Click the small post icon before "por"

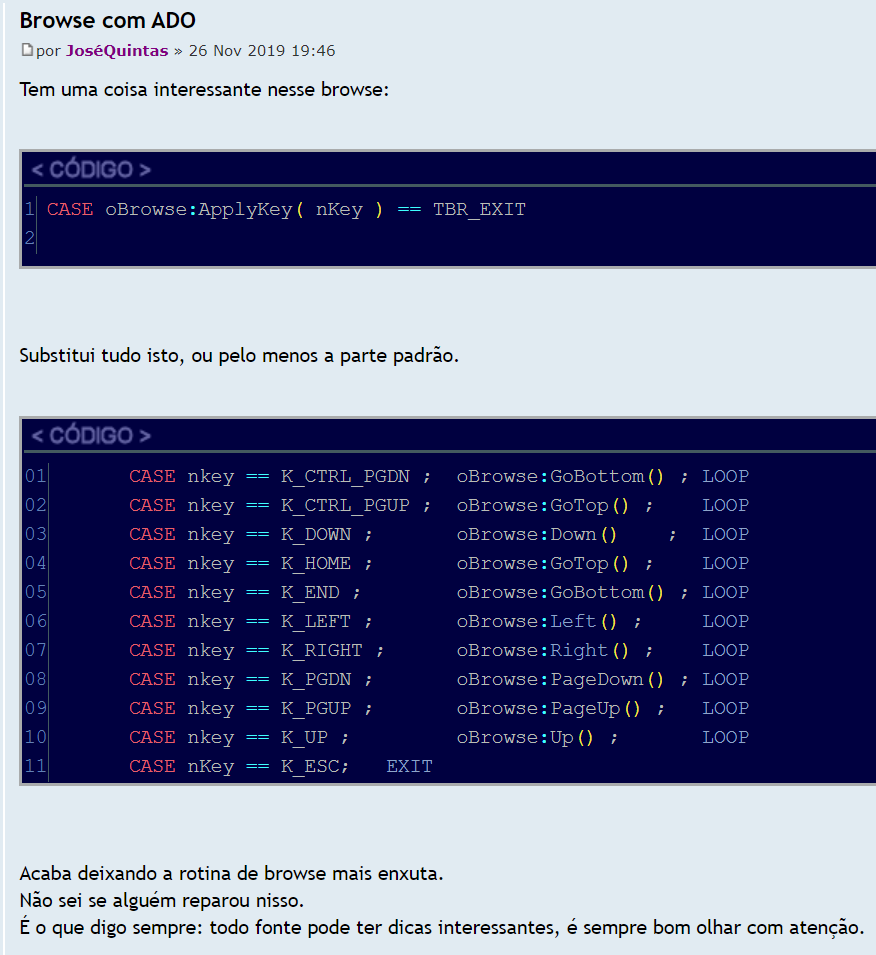tap(27, 50)
